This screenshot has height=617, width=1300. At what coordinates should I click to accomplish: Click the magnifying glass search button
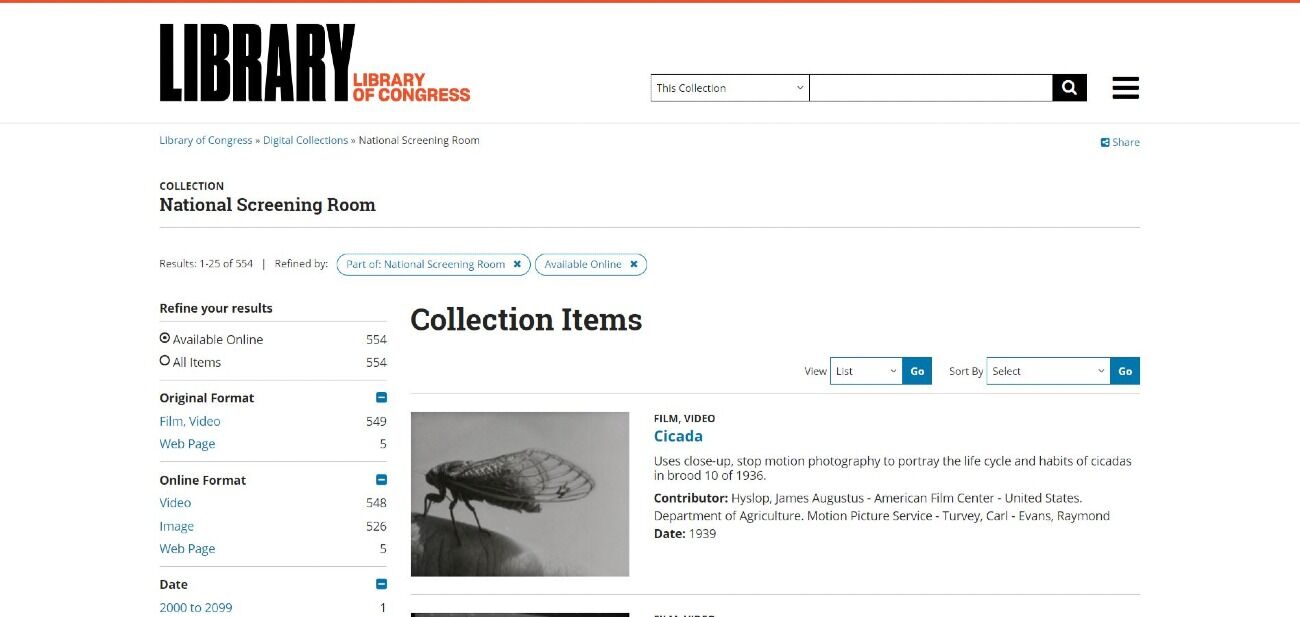pyautogui.click(x=1069, y=88)
